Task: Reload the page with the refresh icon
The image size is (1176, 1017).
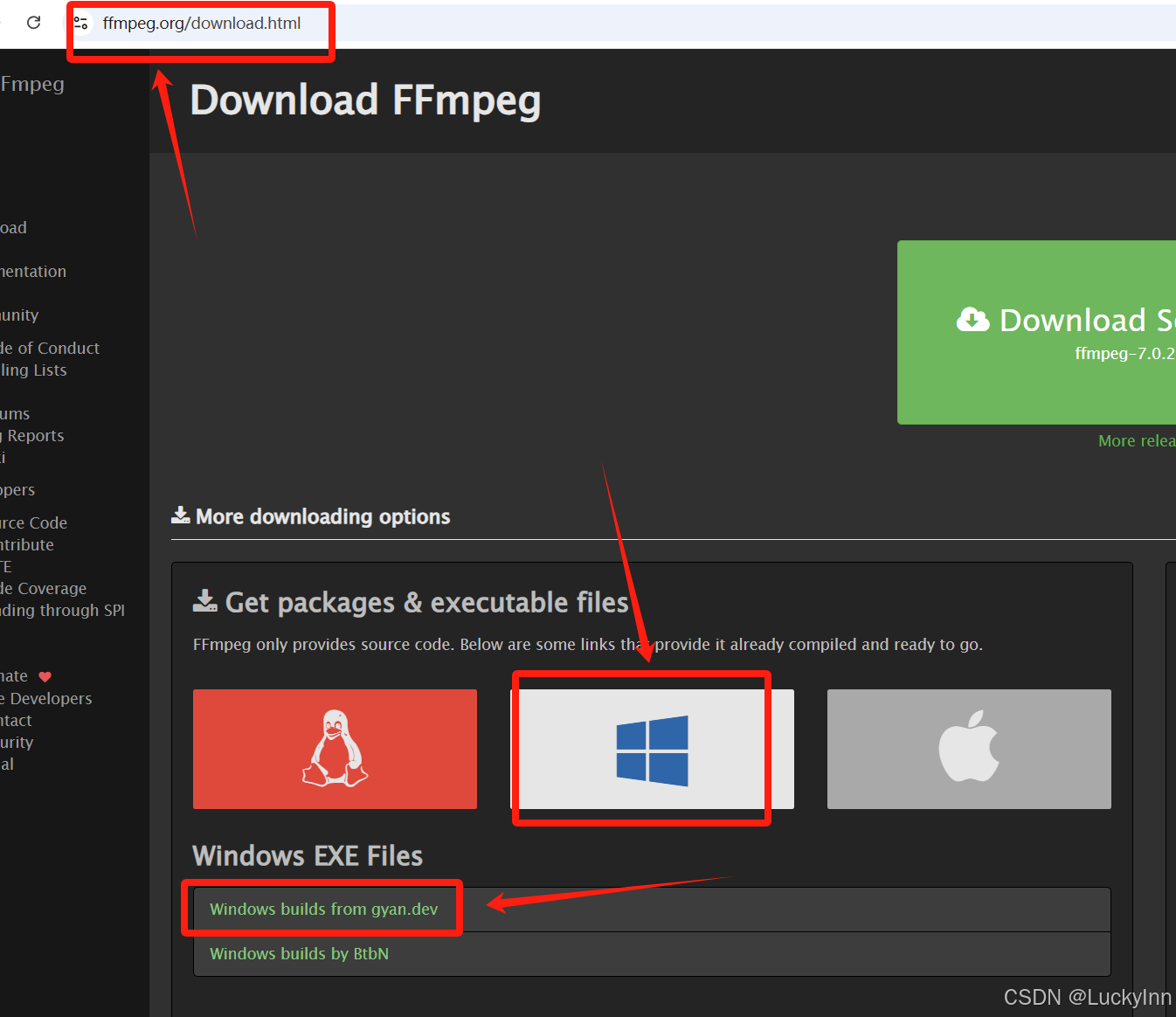Action: tap(33, 23)
